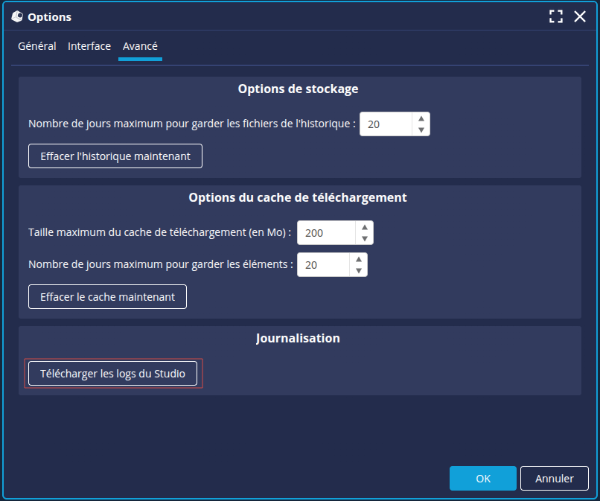Click the Options window logo icon

(15, 17)
